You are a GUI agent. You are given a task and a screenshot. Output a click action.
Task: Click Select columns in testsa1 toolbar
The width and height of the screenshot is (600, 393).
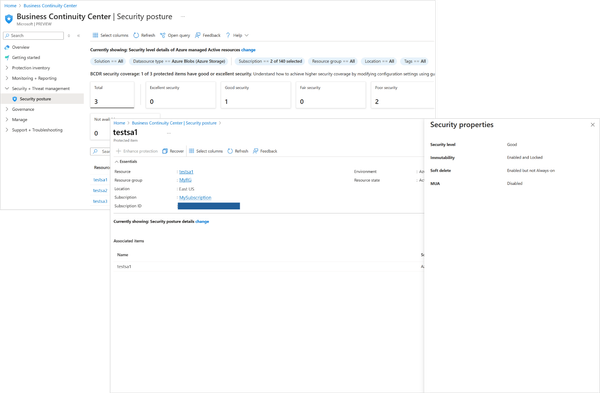pos(206,151)
